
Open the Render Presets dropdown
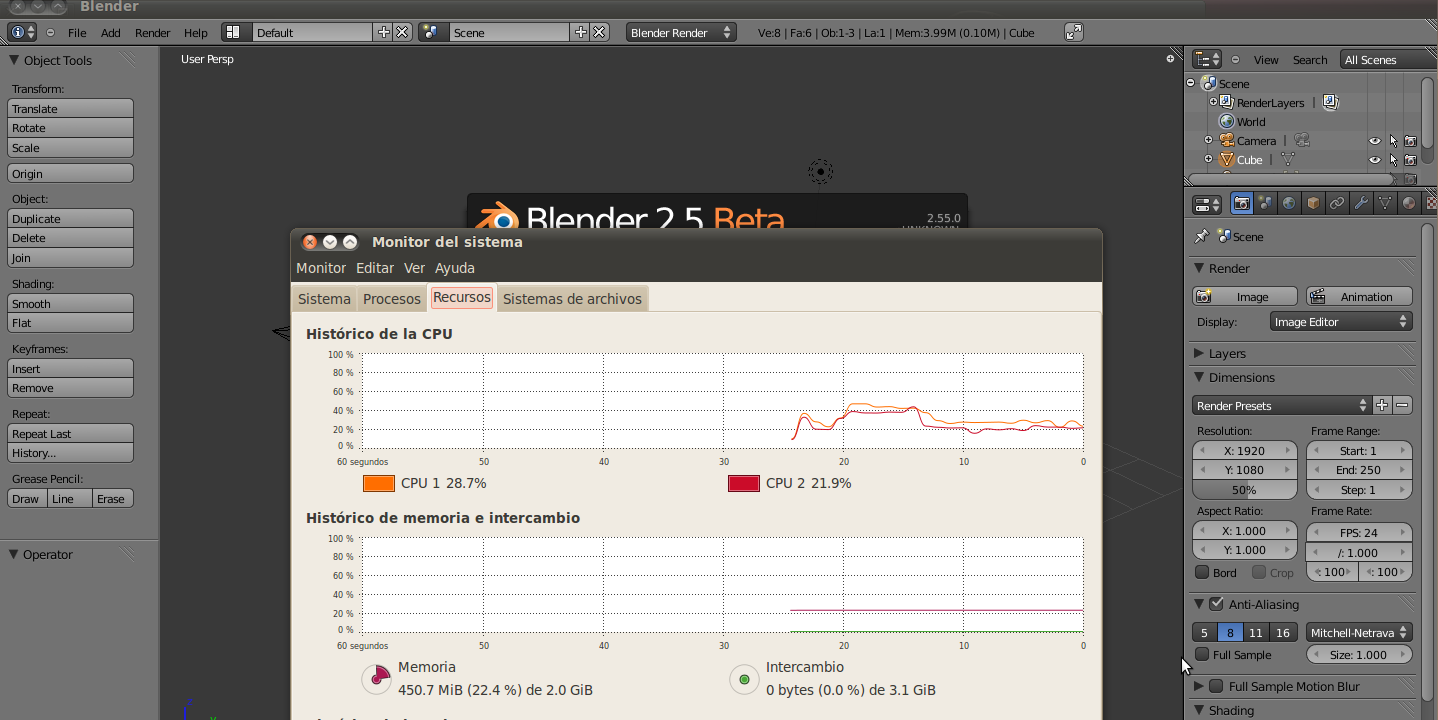tap(1282, 405)
